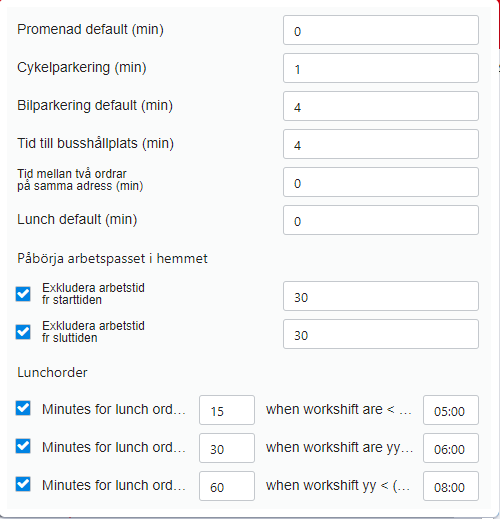Toggle third lunch order checkbox (60 minutes)
This screenshot has height=519, width=500.
pos(23,484)
